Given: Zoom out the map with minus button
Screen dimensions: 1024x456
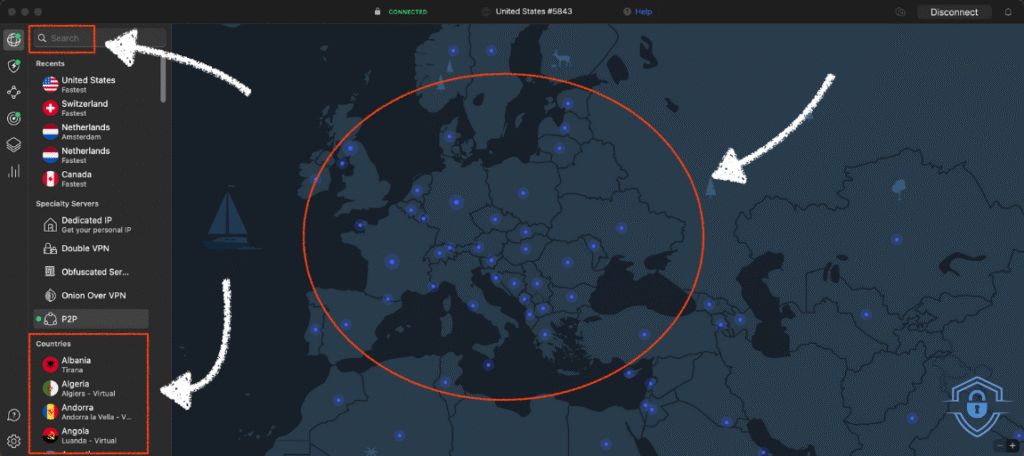Looking at the screenshot, I should (999, 446).
